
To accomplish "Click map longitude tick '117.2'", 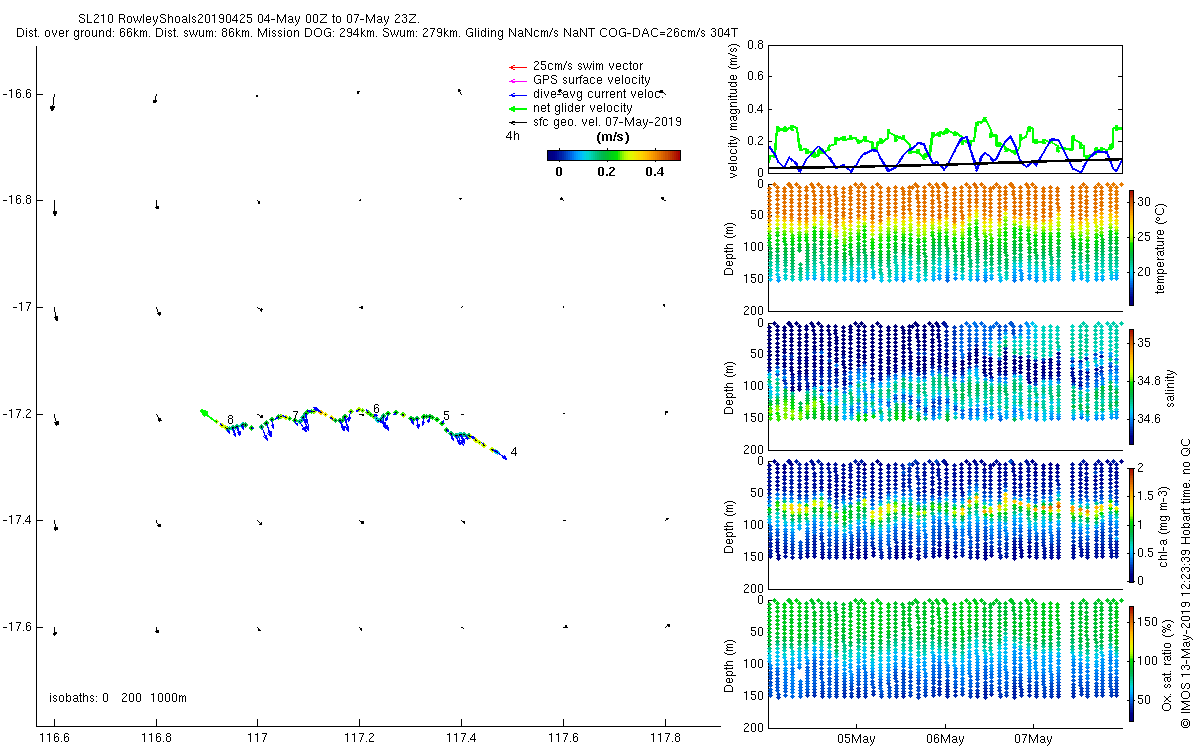I will [x=359, y=738].
